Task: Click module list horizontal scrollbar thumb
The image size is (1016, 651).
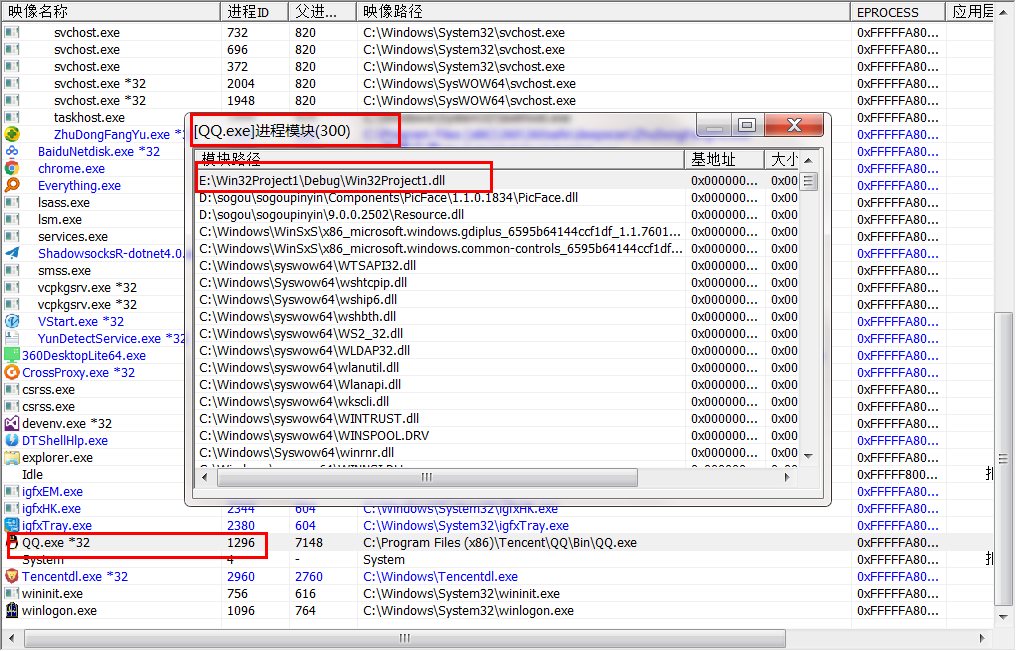Action: 427,477
